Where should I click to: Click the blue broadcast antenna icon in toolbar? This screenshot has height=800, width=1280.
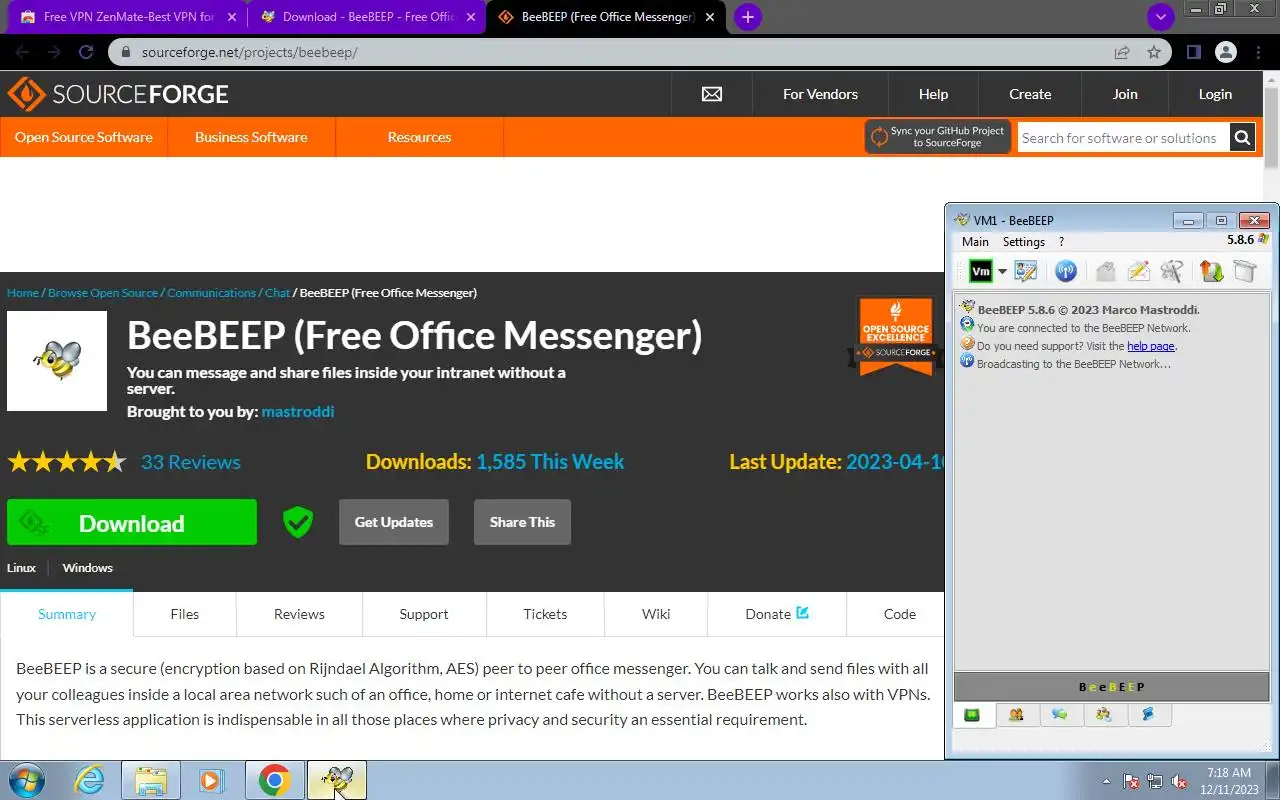click(1066, 271)
